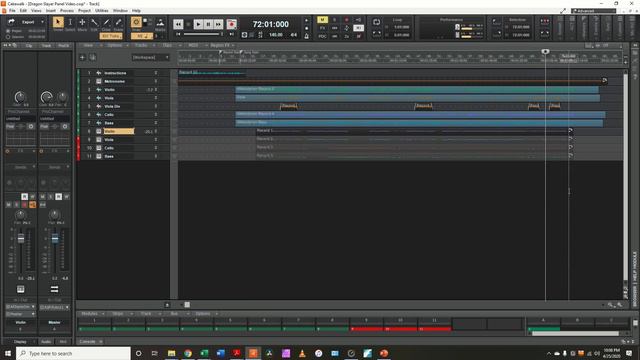
Task: Click the first inspector strip volume fader
Action: click(x=21, y=239)
